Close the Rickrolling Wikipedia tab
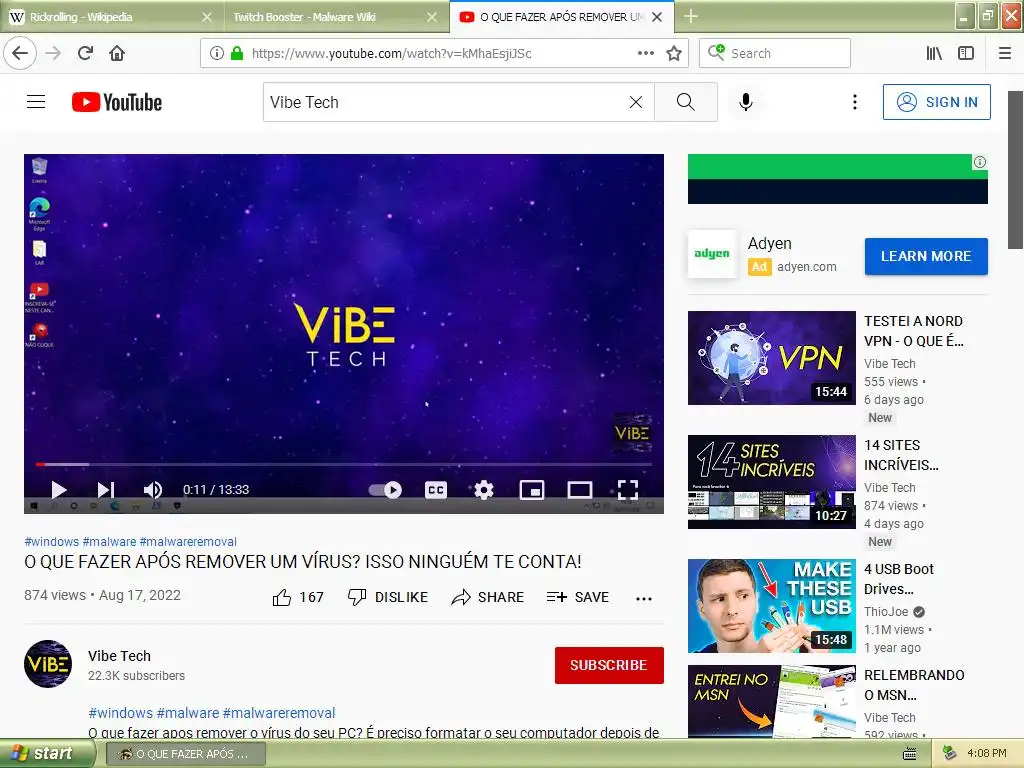Screen dimensions: 1024x768 [x=207, y=17]
